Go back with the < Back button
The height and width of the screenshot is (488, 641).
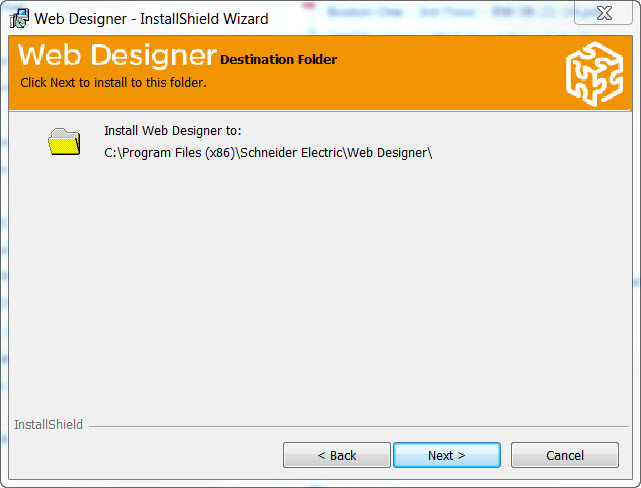[x=336, y=455]
